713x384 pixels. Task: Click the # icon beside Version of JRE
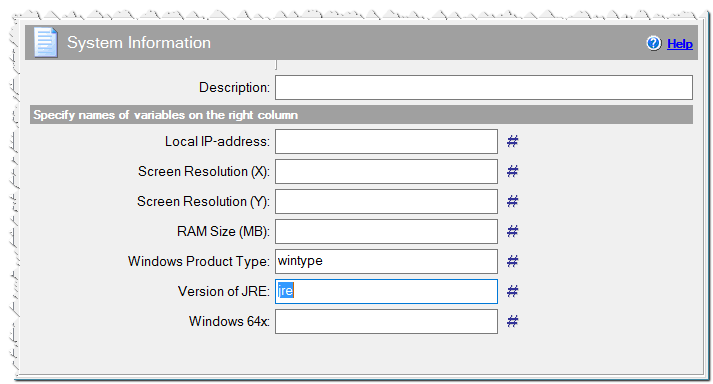(x=512, y=292)
